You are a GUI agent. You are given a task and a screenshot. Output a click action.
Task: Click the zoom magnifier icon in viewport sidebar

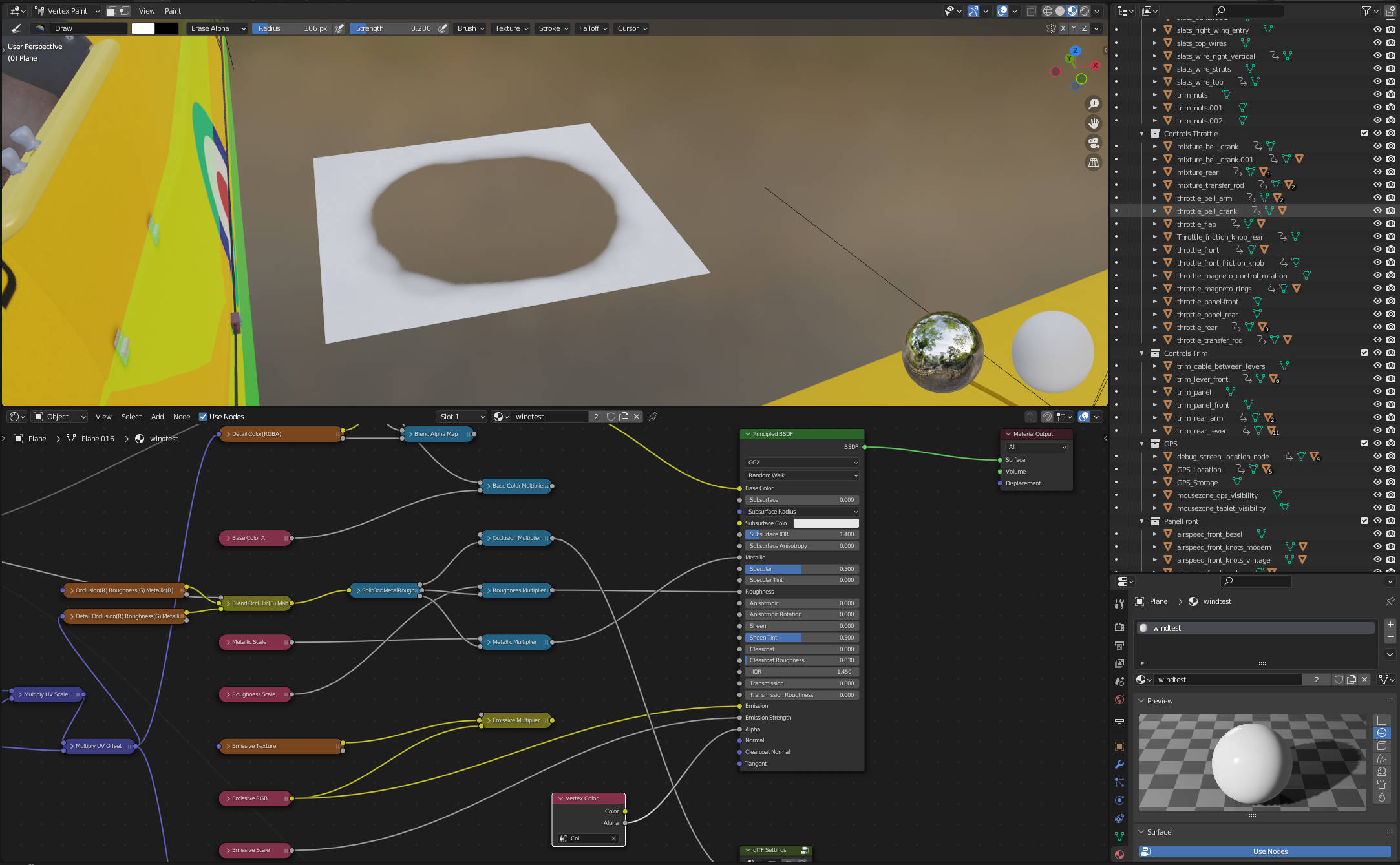[x=1094, y=103]
